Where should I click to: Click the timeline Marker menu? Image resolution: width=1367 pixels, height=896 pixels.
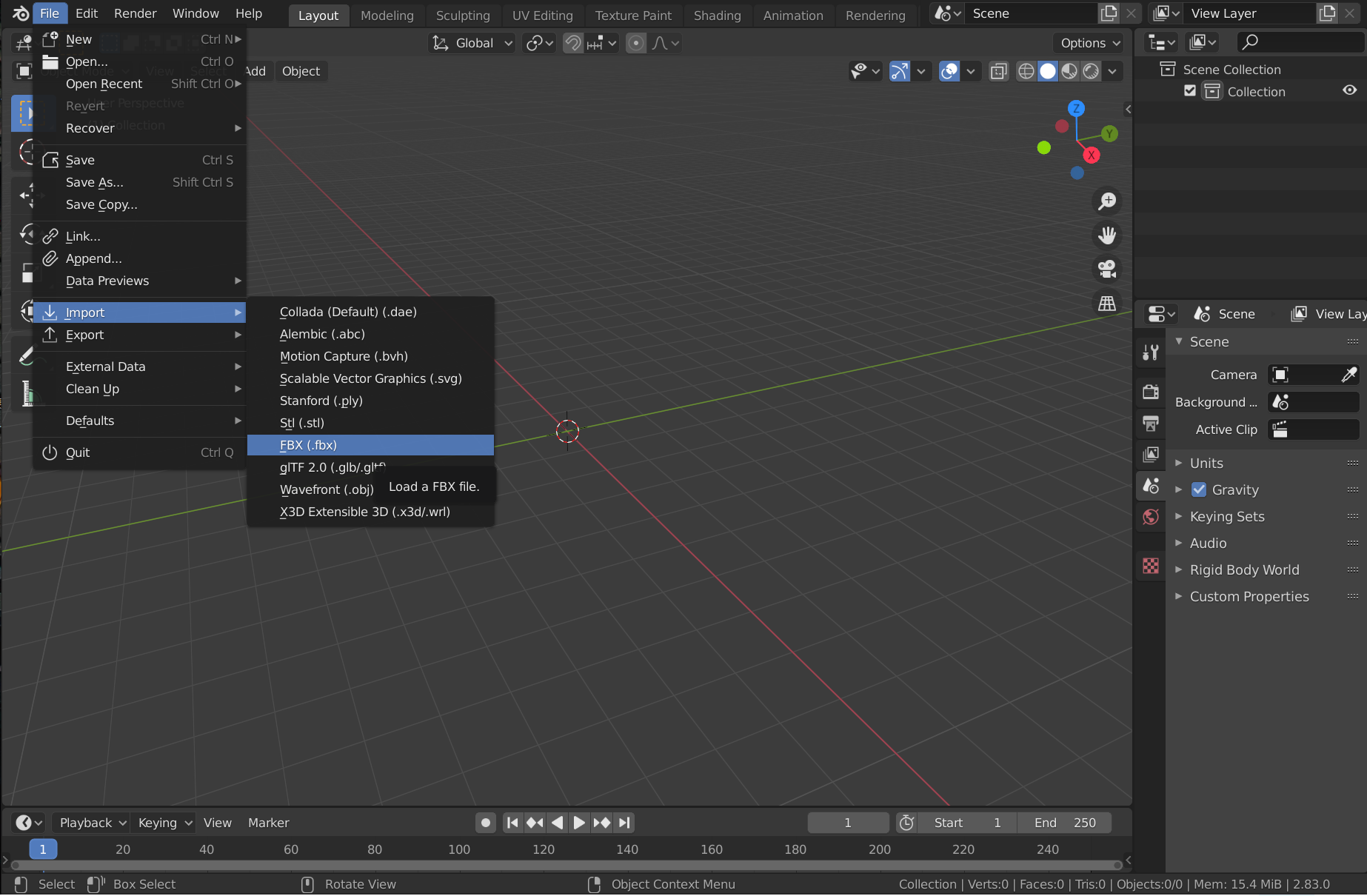[x=268, y=823]
